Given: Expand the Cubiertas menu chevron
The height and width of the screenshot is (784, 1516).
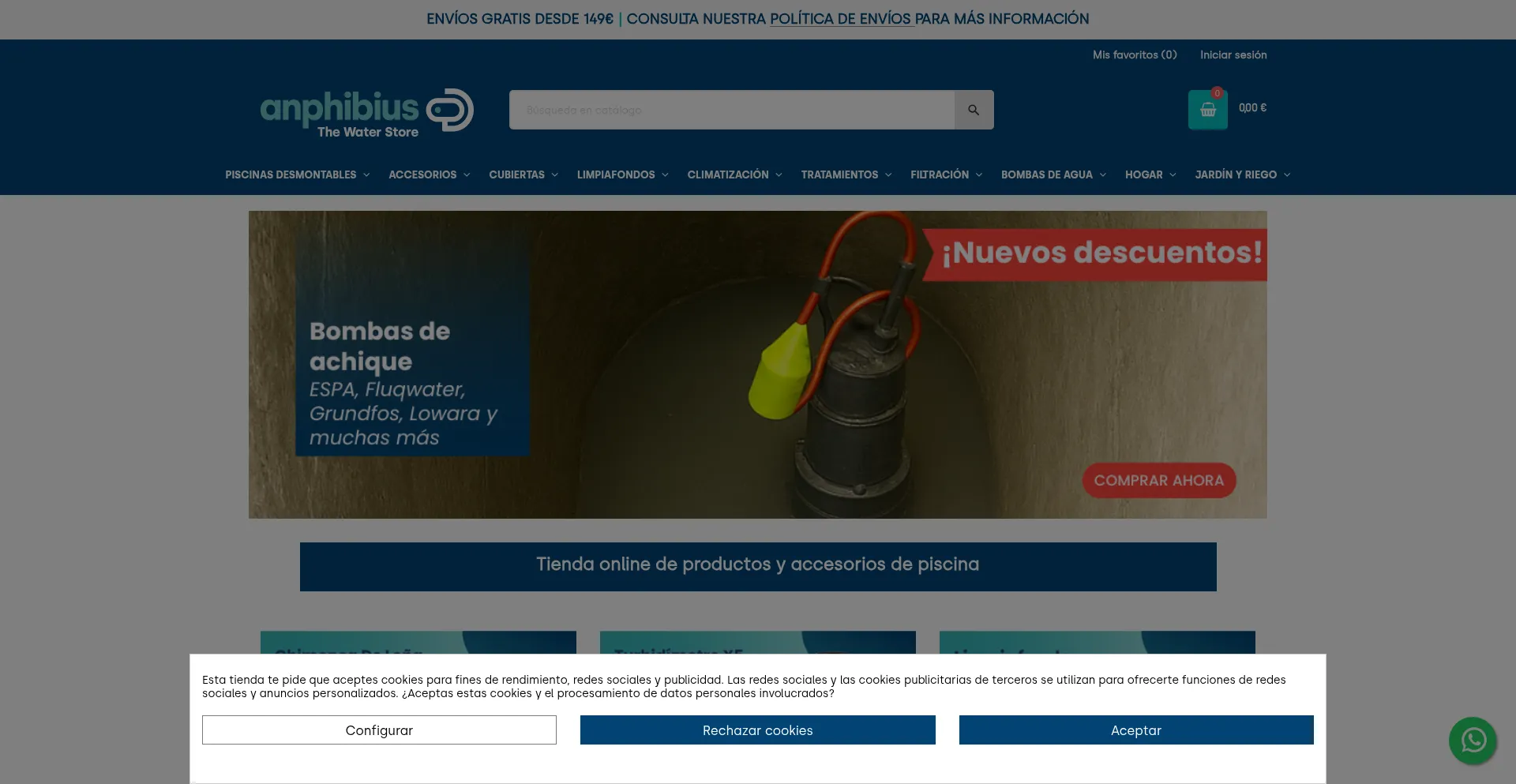Looking at the screenshot, I should click(555, 175).
